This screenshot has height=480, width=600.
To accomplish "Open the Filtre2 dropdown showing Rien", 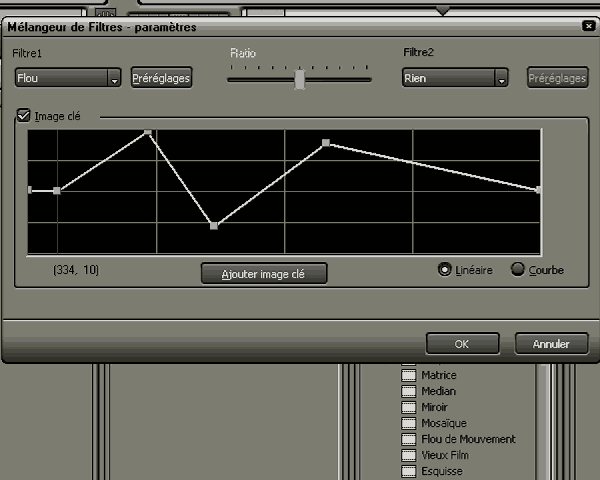I will pos(455,78).
